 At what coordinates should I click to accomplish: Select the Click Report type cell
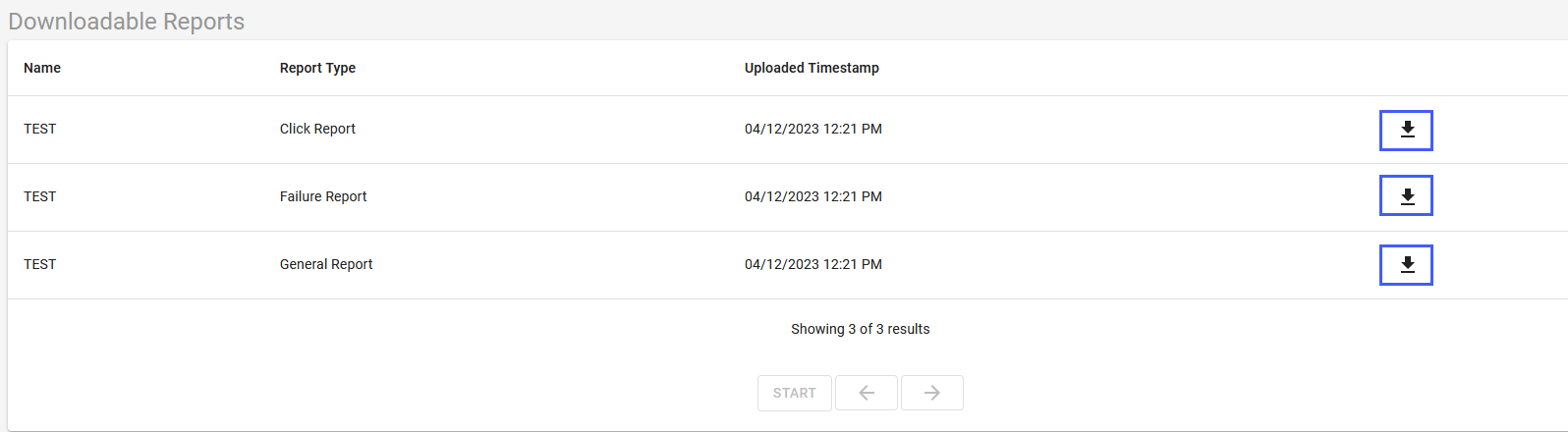pyautogui.click(x=317, y=129)
